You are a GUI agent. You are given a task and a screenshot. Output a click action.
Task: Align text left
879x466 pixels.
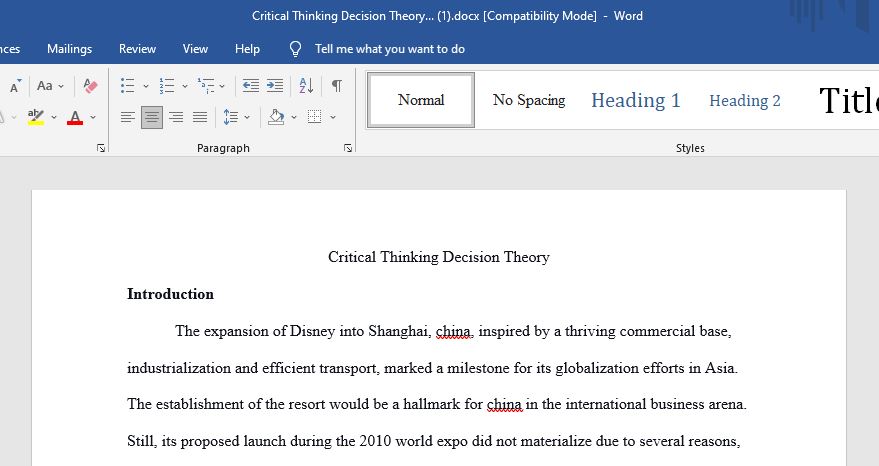pyautogui.click(x=128, y=117)
